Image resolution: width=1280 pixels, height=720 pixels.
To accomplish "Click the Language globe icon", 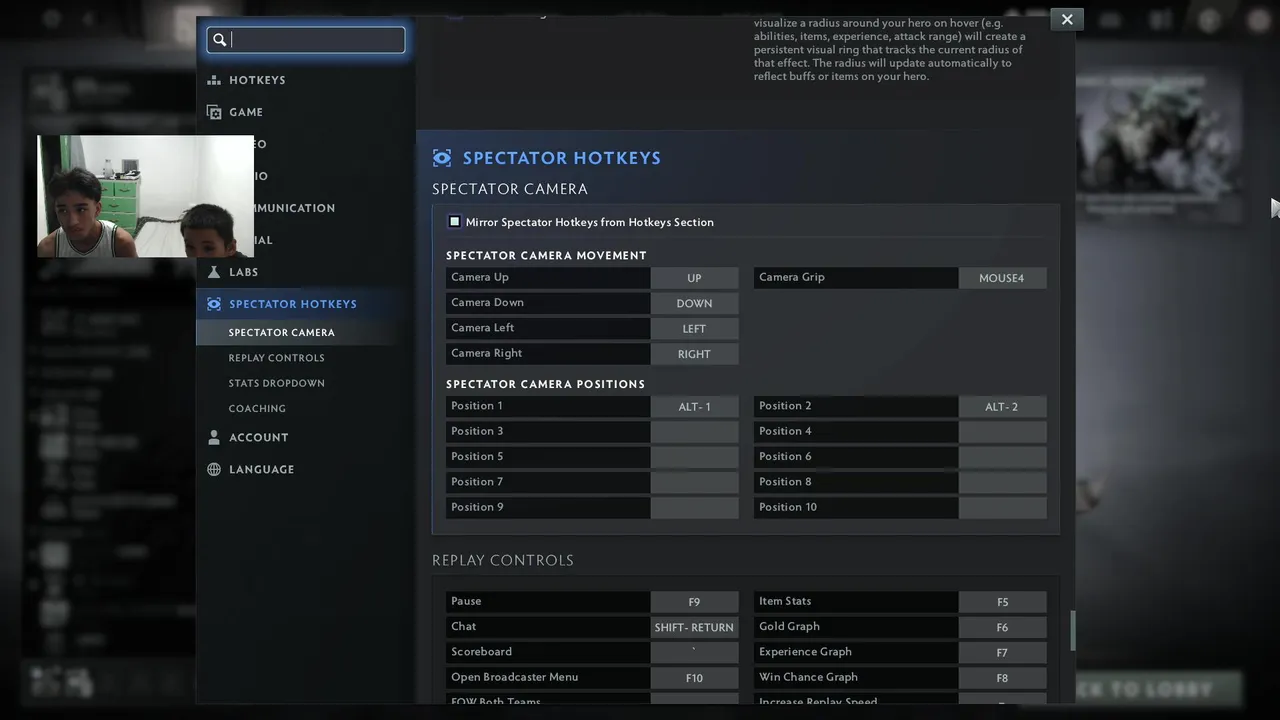I will point(214,469).
